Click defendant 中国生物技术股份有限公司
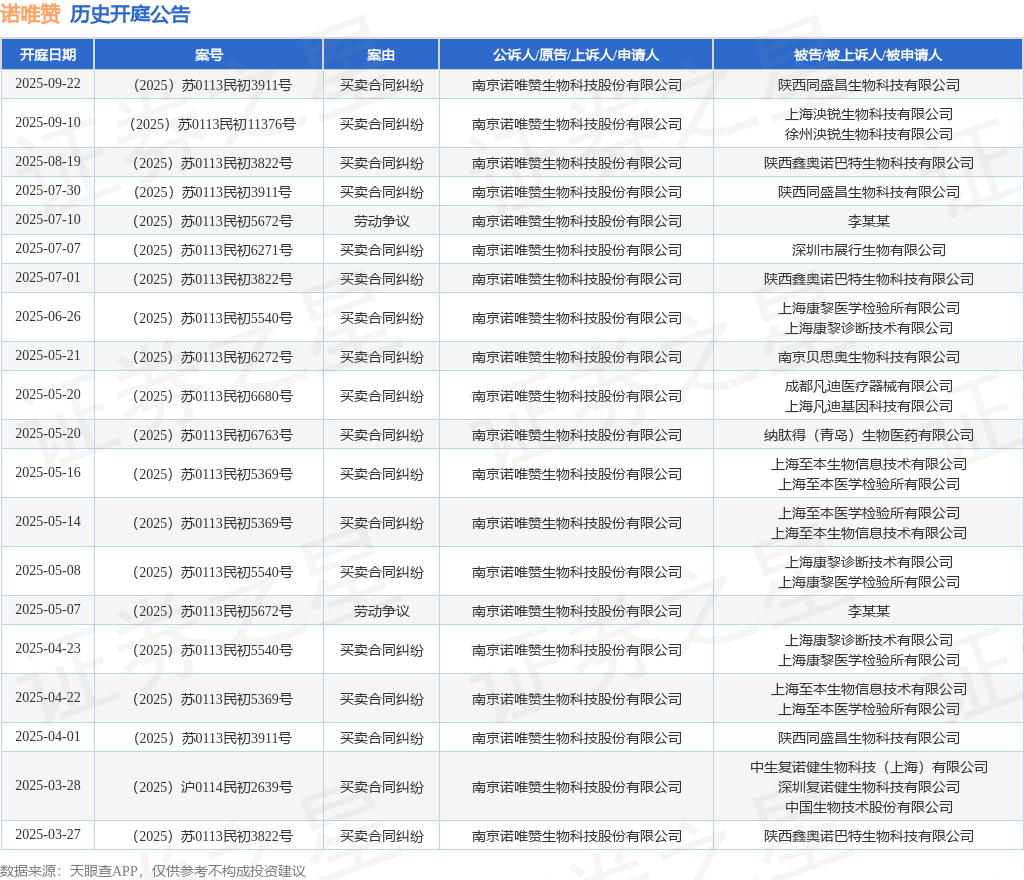The height and width of the screenshot is (880, 1024). pyautogui.click(x=869, y=807)
